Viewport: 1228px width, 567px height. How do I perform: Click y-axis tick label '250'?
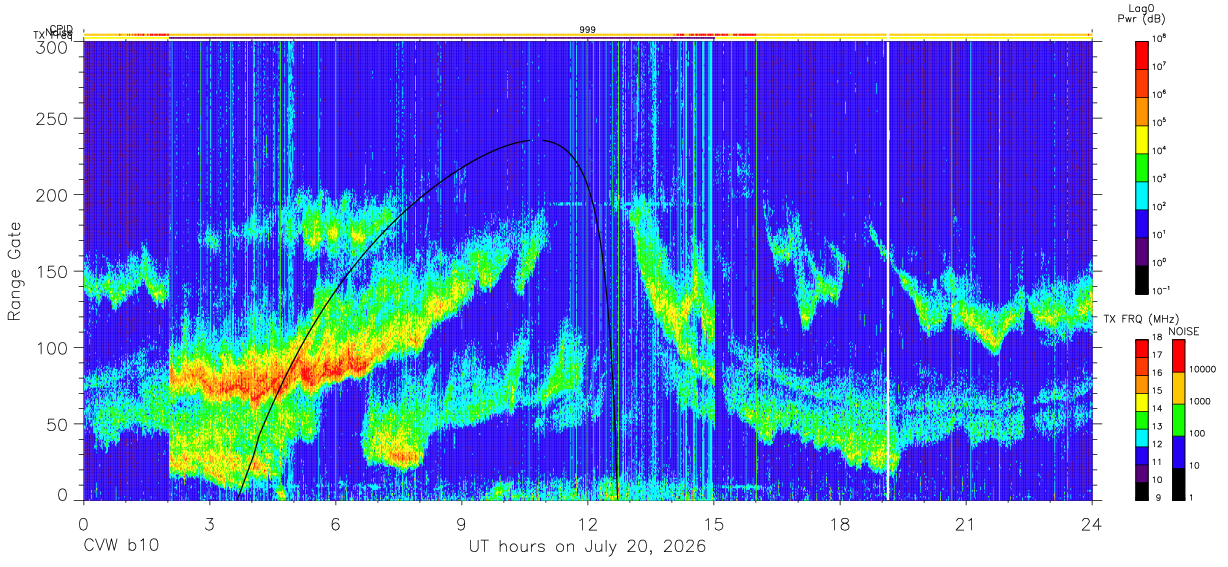[x=52, y=119]
